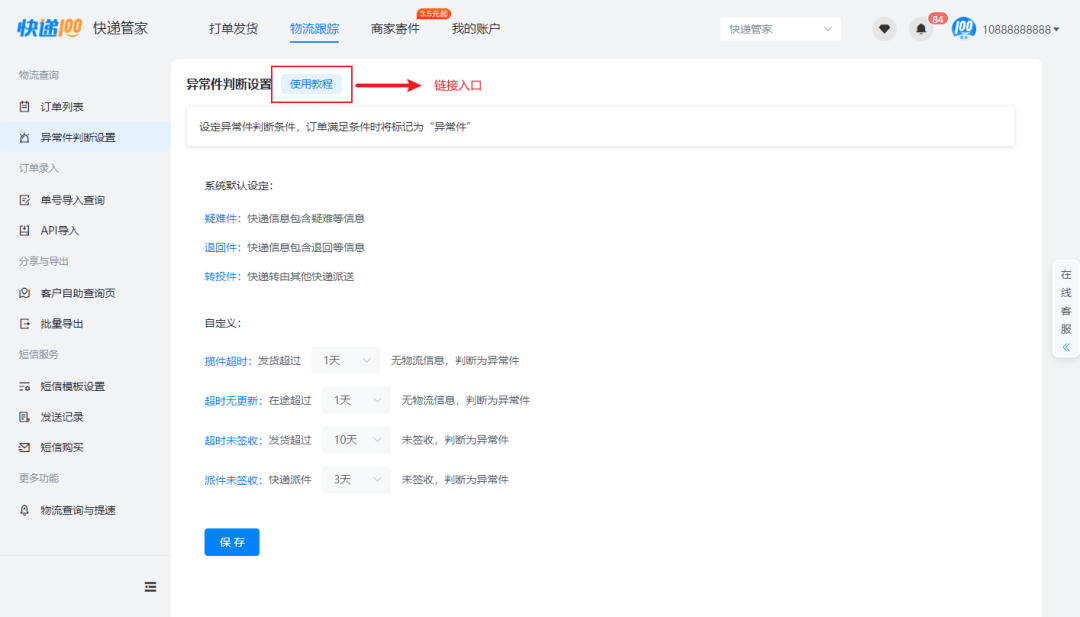Click the 发送记录 sidebar icon
The image size is (1080, 617).
25,417
